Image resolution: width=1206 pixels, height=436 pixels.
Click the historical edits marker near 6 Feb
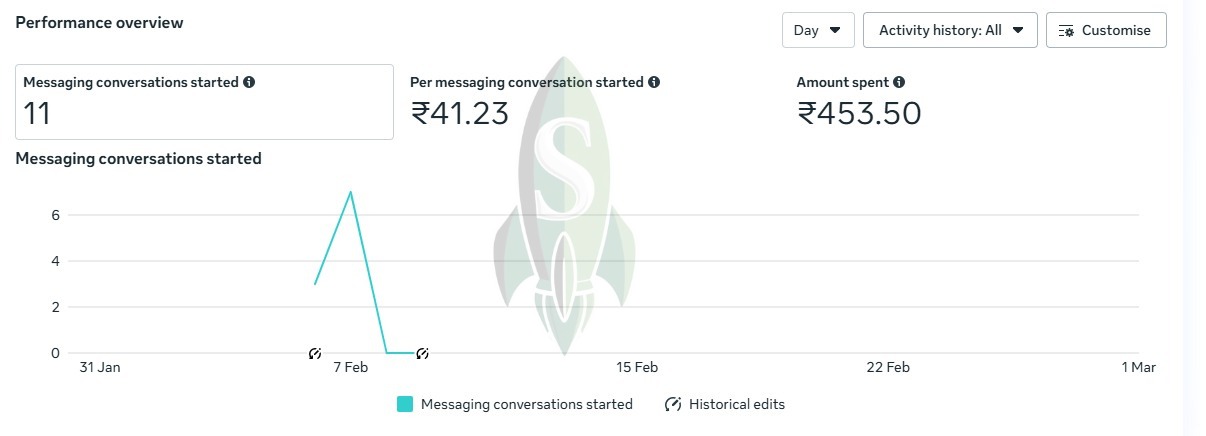[x=315, y=353]
